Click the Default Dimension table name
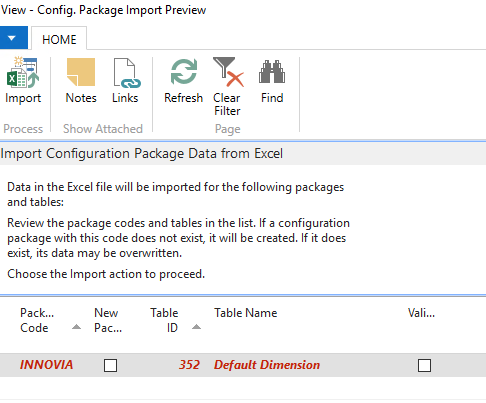The width and height of the screenshot is (486, 403). (267, 365)
